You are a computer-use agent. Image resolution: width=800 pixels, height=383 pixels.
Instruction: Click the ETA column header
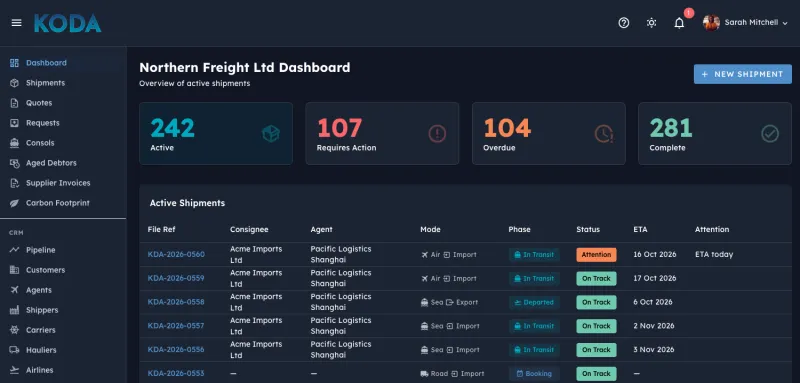click(640, 229)
